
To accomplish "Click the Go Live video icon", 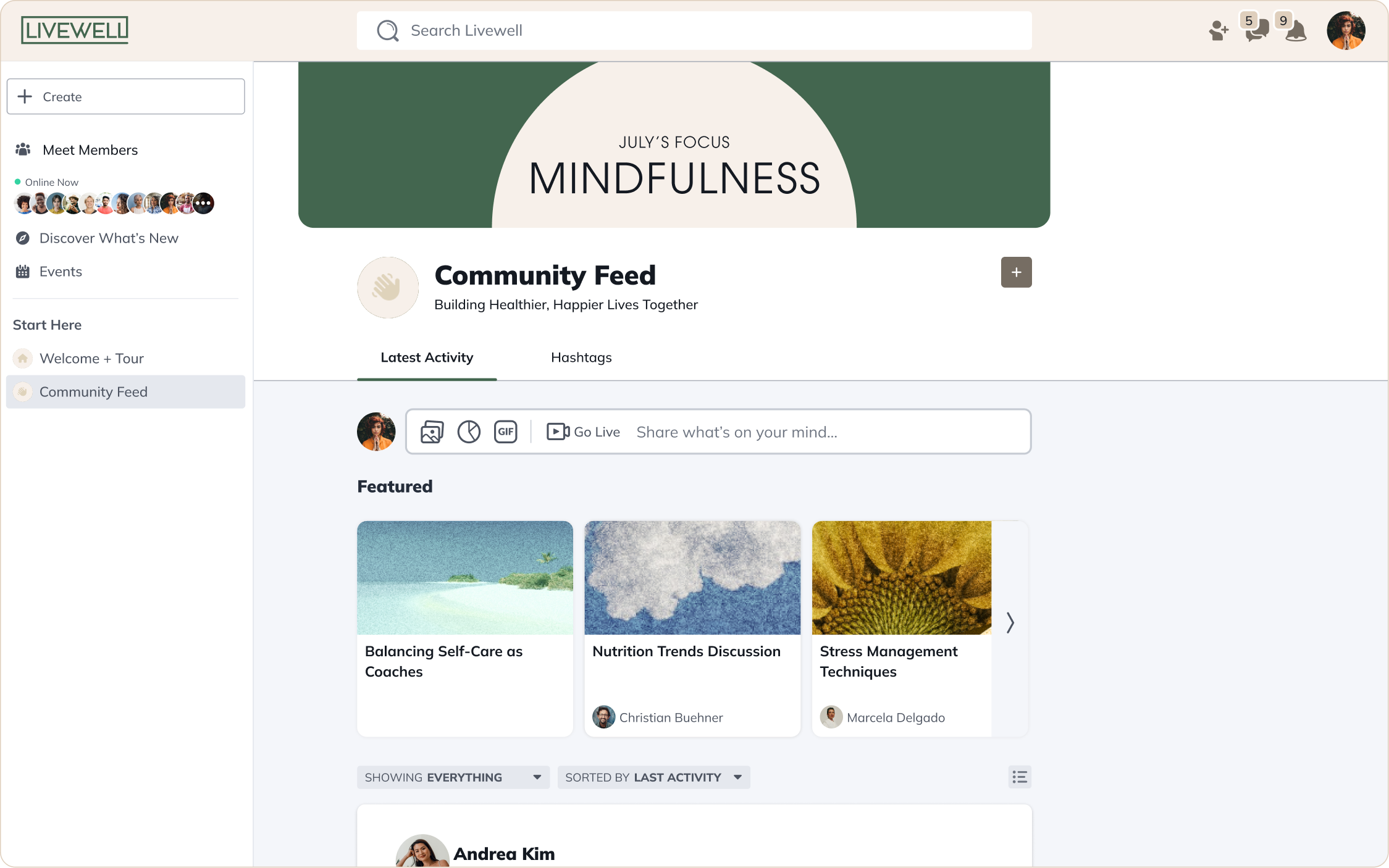I will tap(556, 431).
